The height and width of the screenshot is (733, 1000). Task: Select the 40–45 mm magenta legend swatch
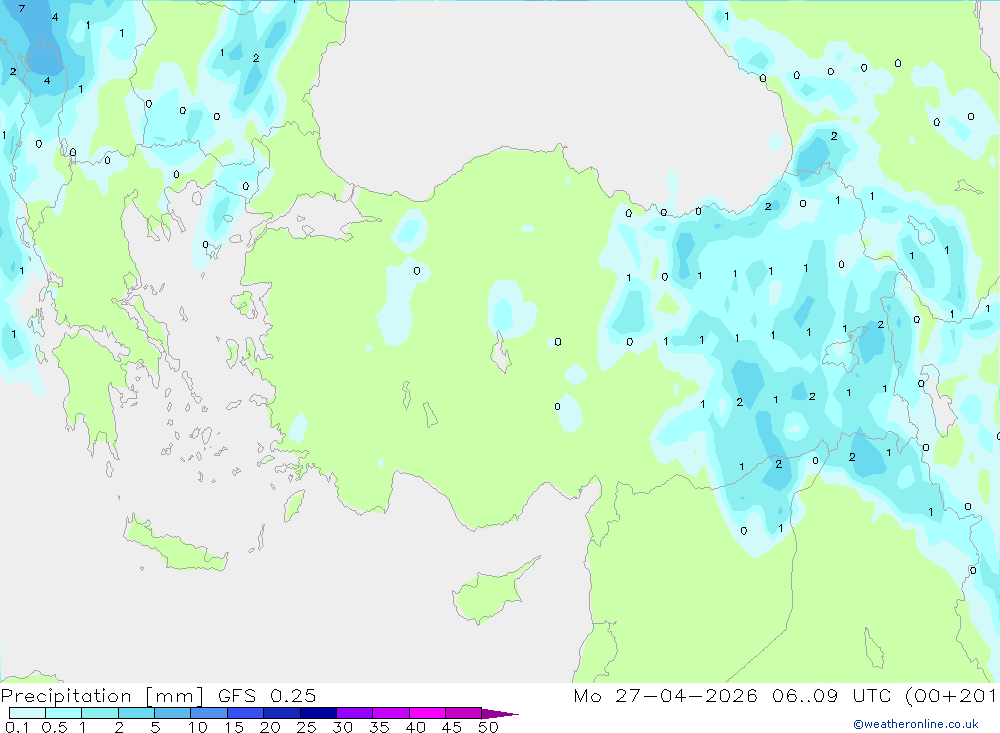tap(427, 713)
